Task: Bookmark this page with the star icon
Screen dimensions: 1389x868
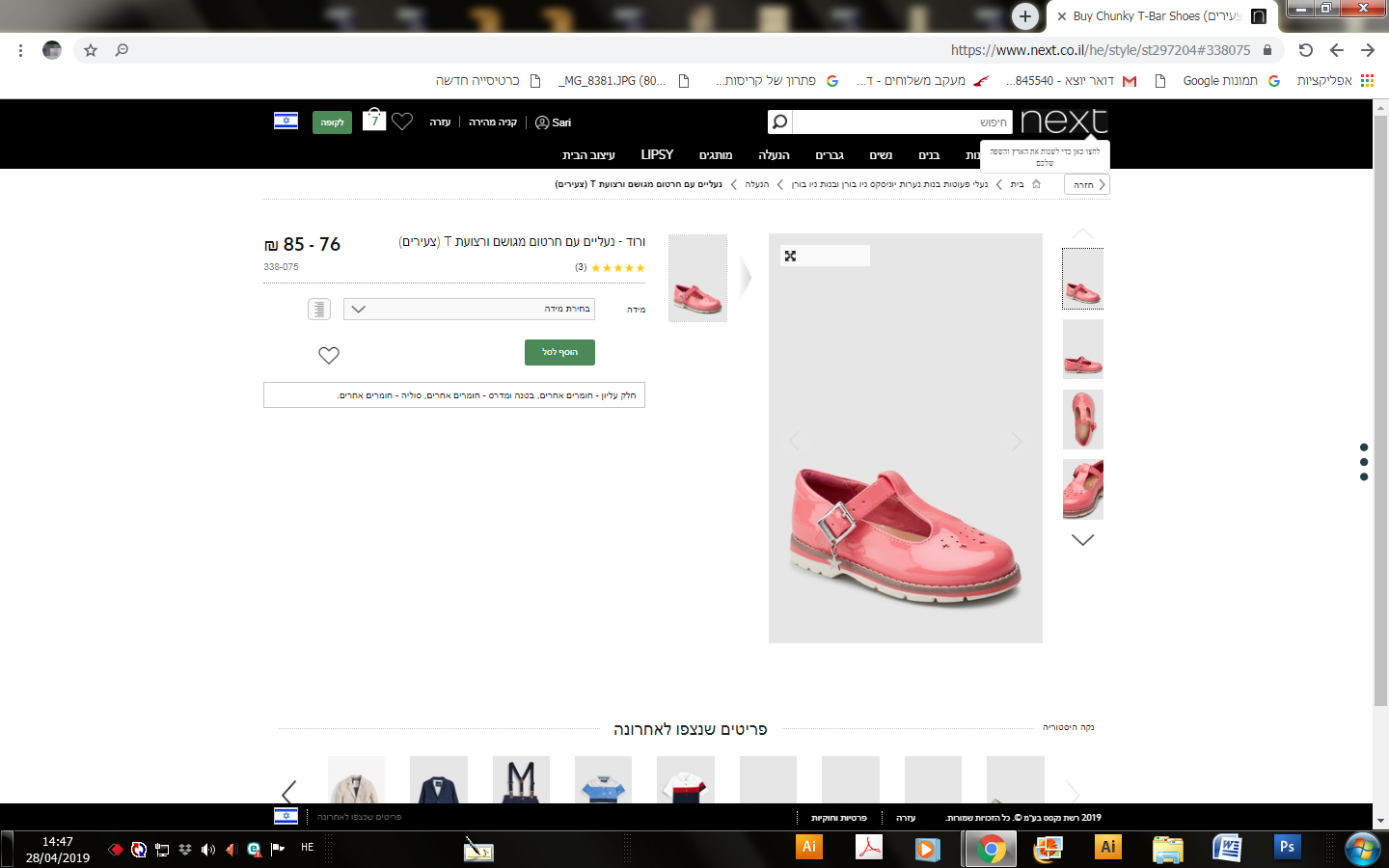Action: [x=91, y=50]
